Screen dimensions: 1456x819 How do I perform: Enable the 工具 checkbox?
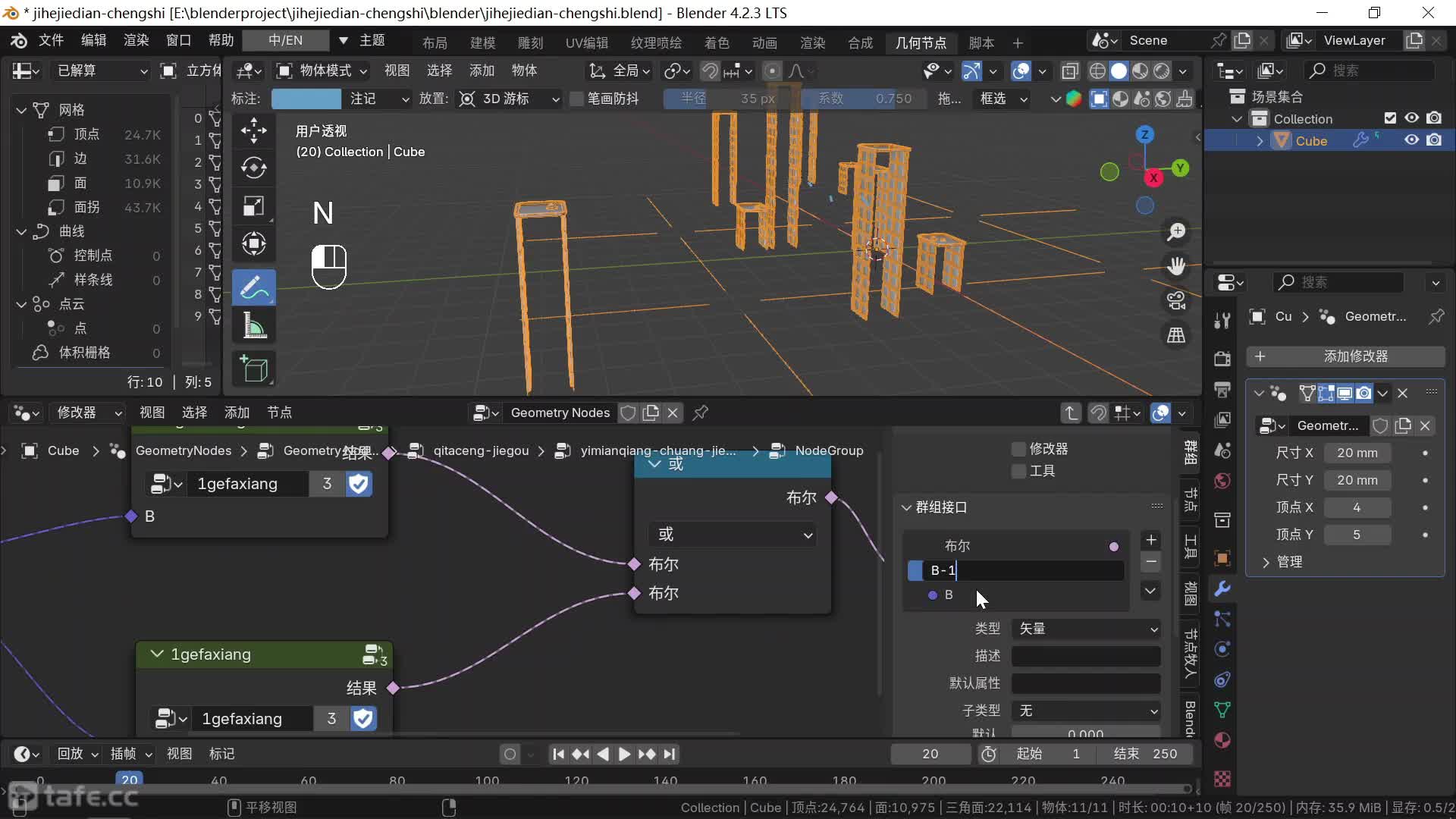point(1019,472)
